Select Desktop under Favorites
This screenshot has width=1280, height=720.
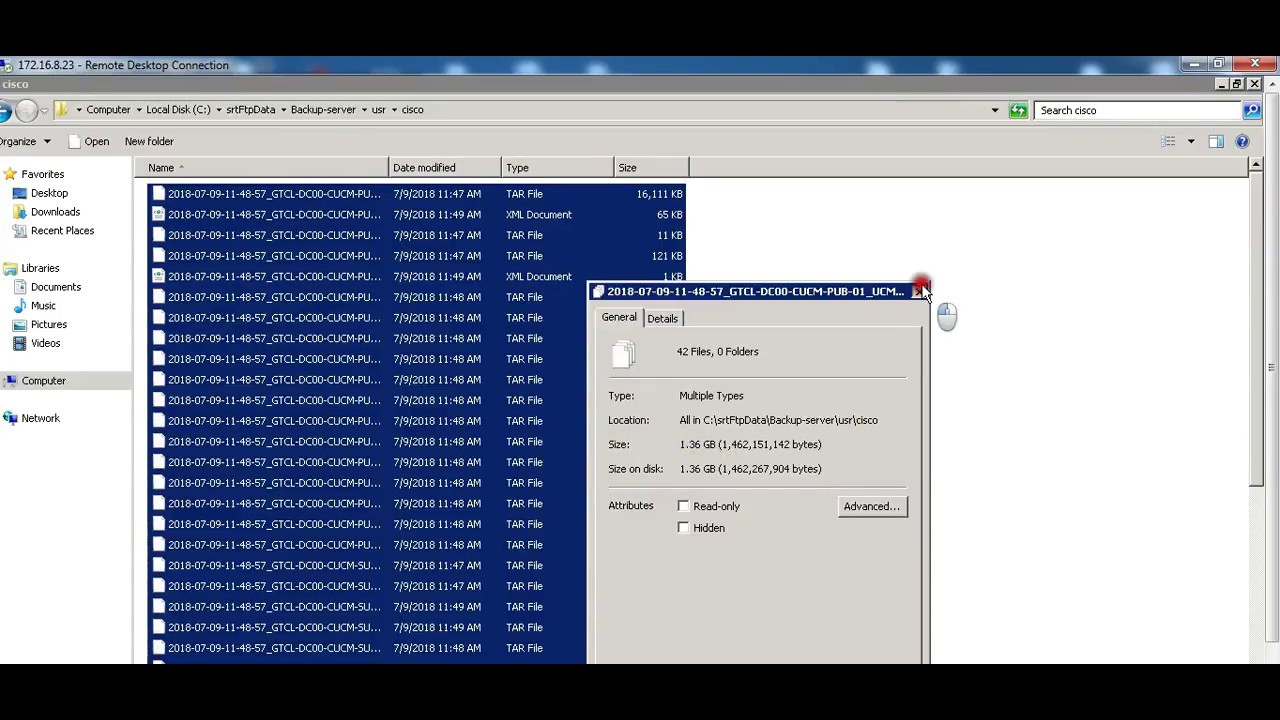tap(49, 193)
